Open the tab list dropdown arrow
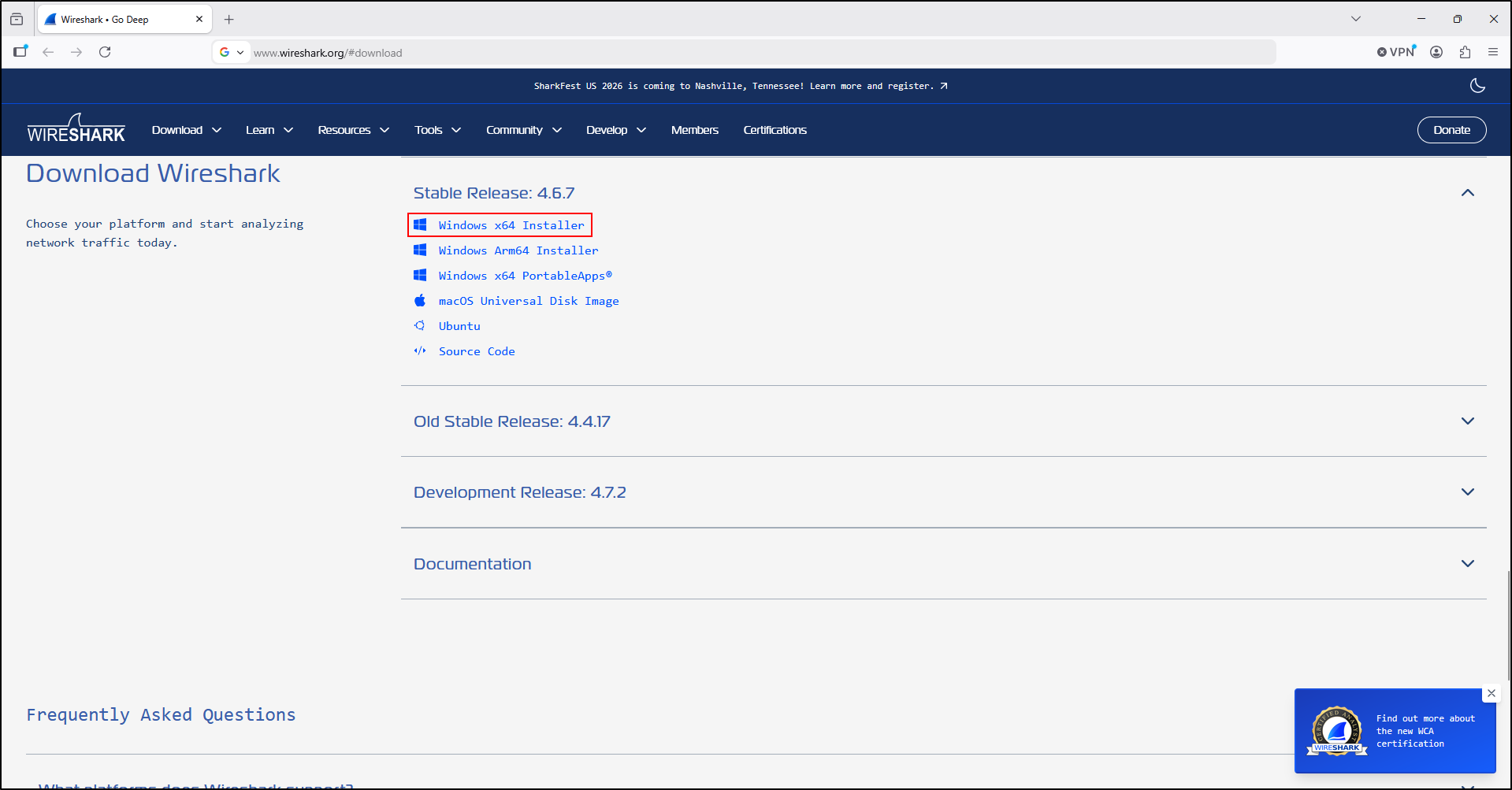Viewport: 1512px width, 790px height. 1356,19
